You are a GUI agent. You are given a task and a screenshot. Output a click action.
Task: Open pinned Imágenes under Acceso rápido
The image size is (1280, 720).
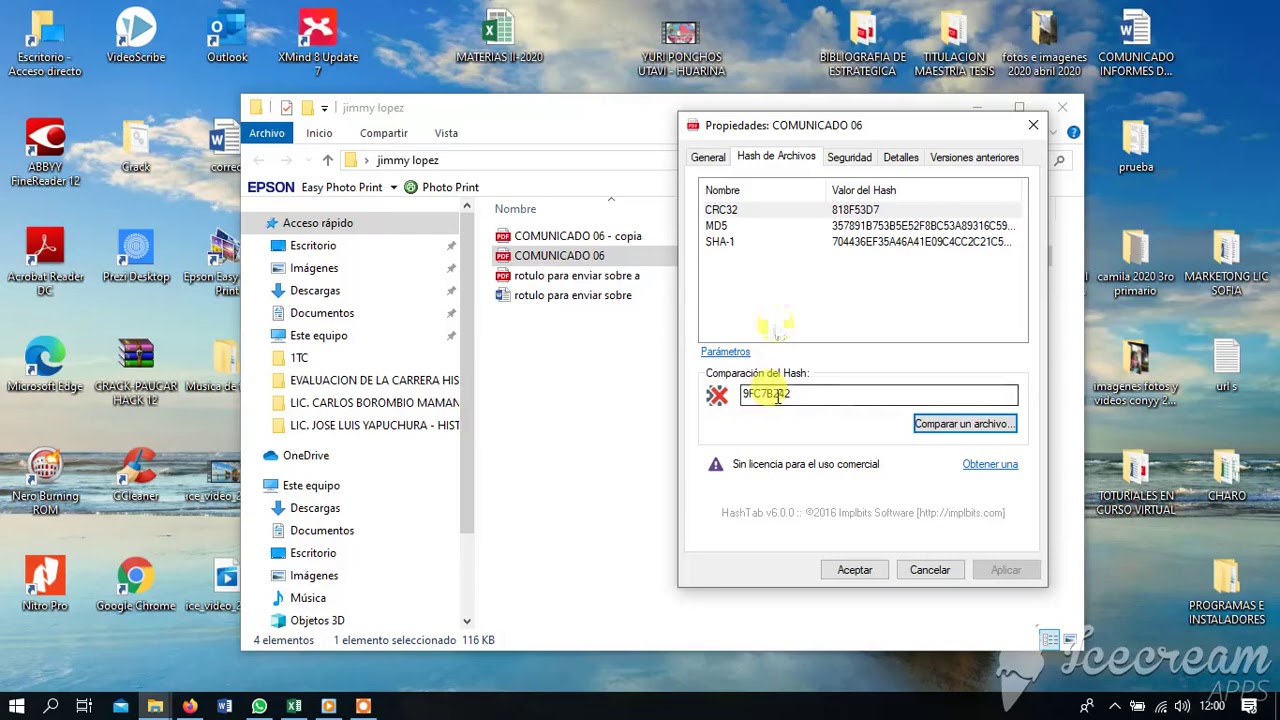(314, 268)
